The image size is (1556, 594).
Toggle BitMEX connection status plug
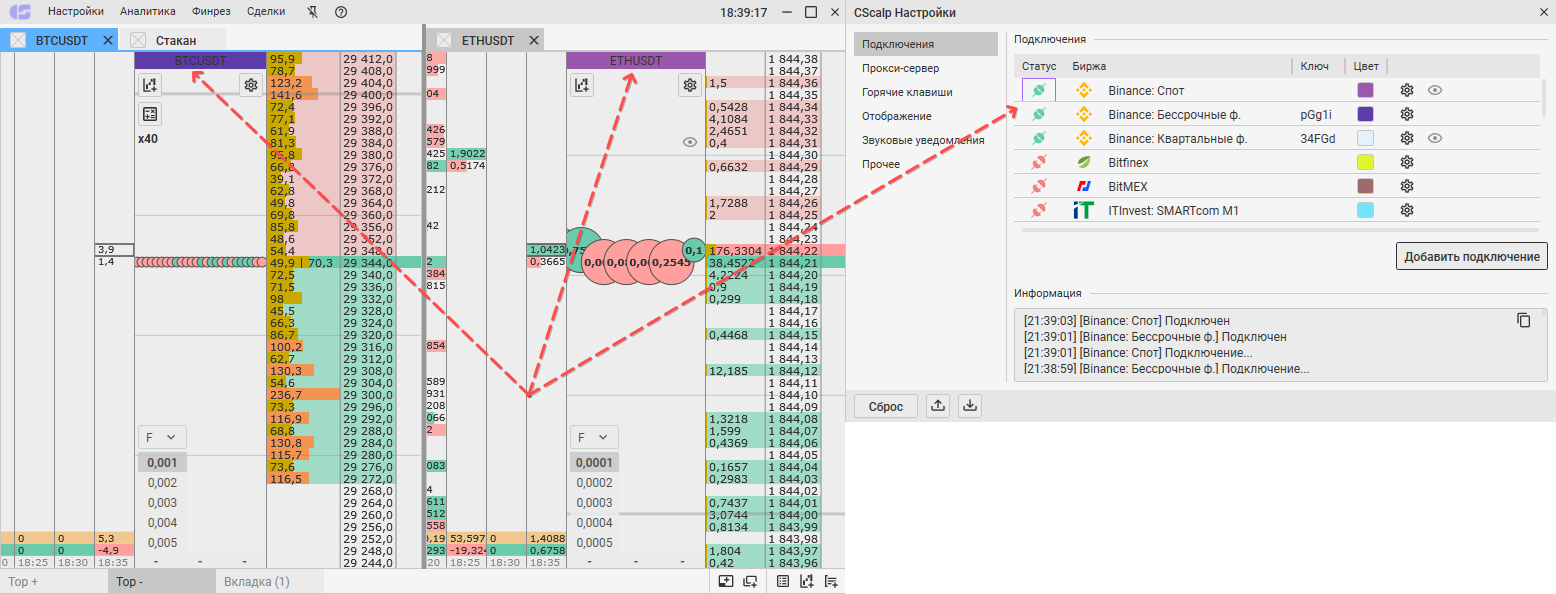(x=1038, y=186)
